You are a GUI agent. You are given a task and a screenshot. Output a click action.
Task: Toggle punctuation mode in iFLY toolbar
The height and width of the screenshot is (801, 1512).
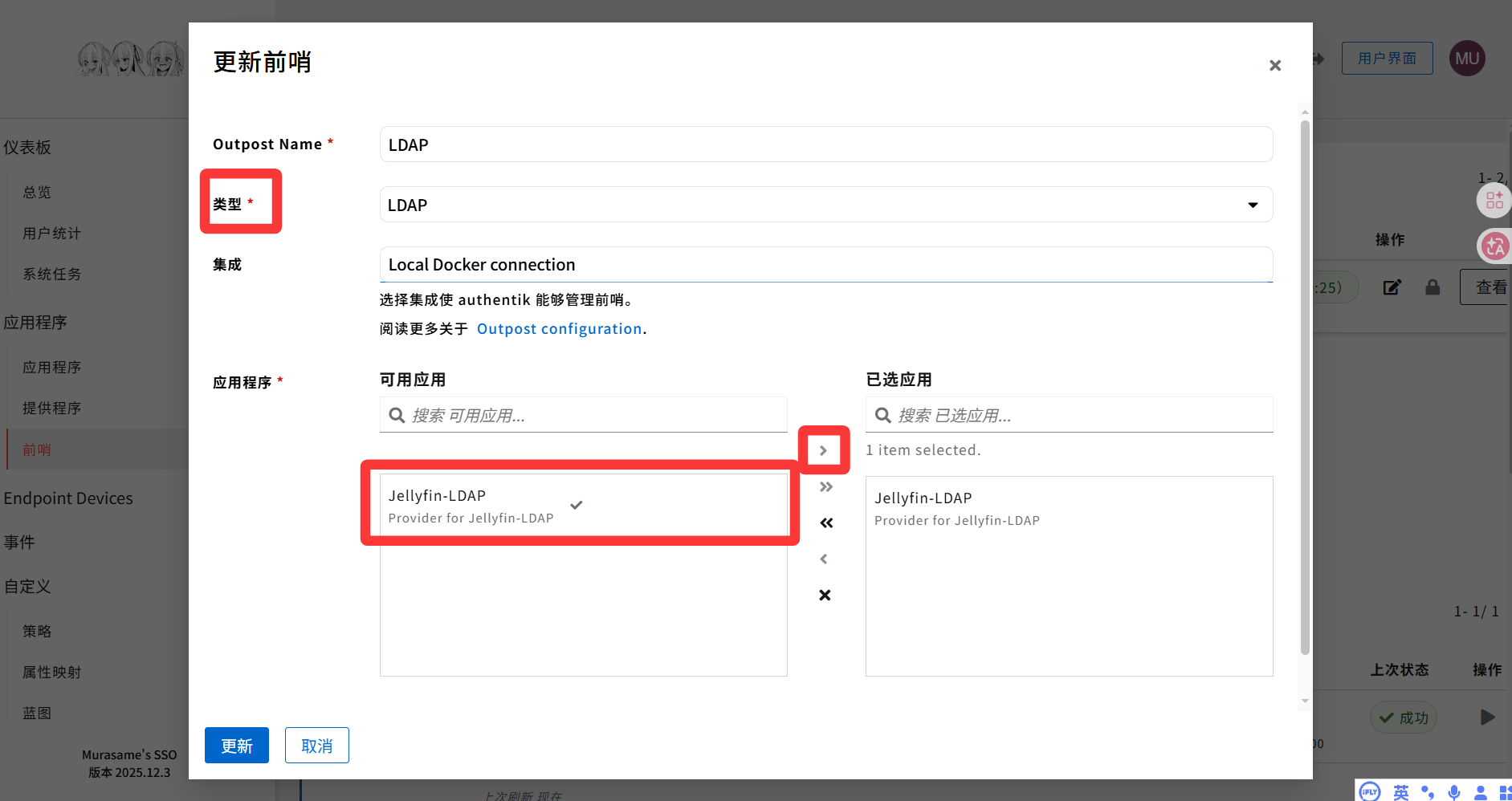pos(1427,792)
